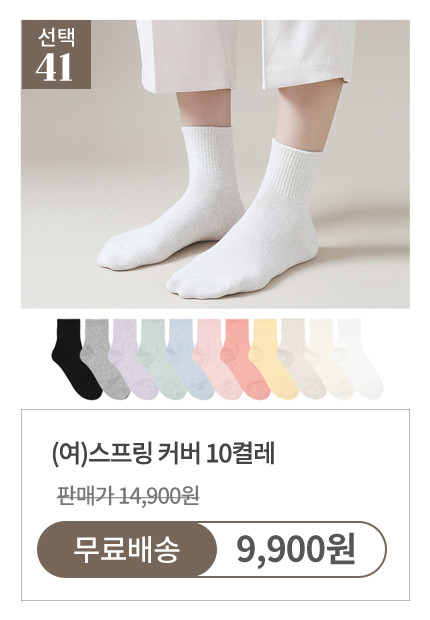Select the light pink sock swatch
This screenshot has width=430, height=620.
click(216, 359)
